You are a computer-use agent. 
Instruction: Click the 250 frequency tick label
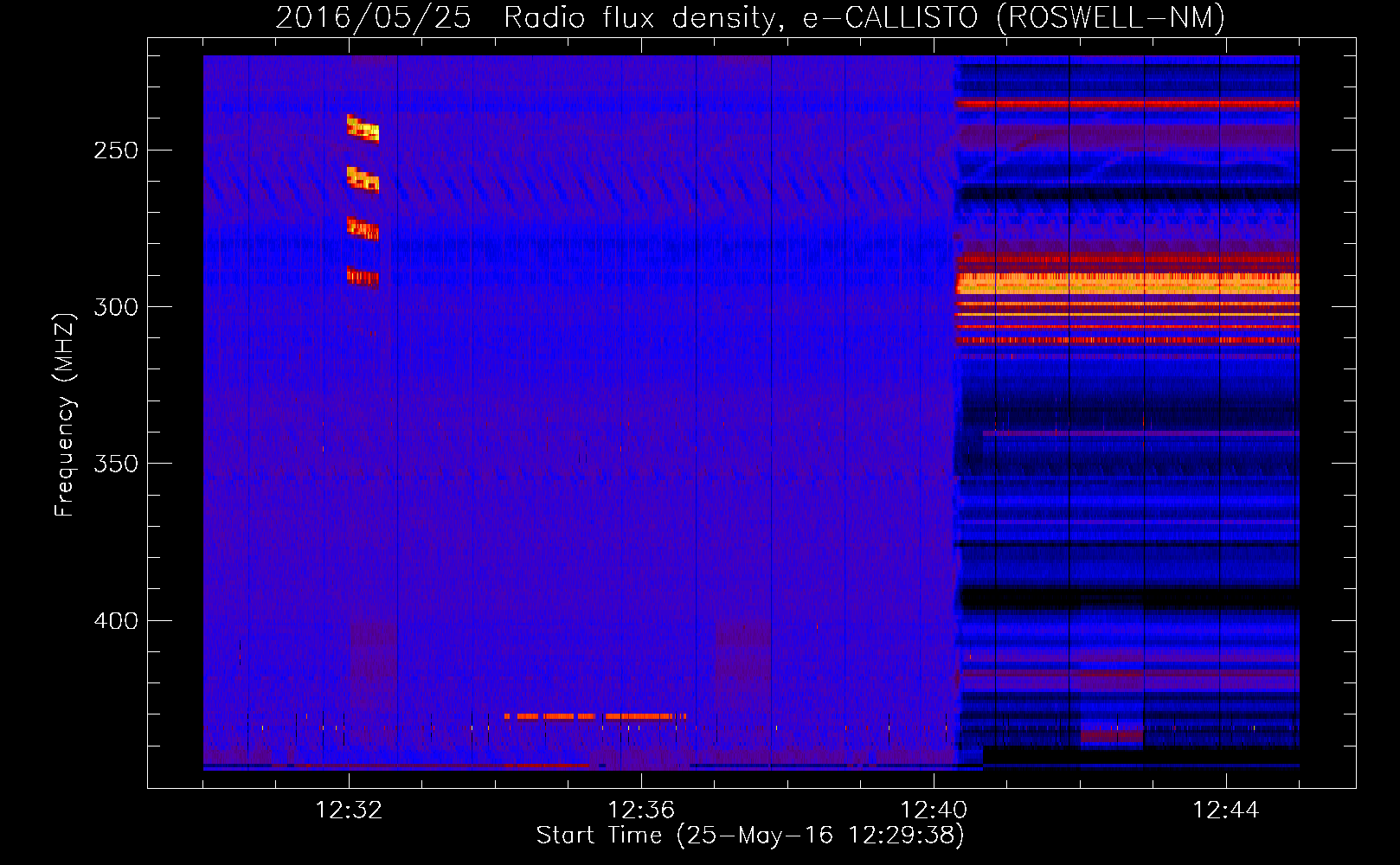pos(116,151)
